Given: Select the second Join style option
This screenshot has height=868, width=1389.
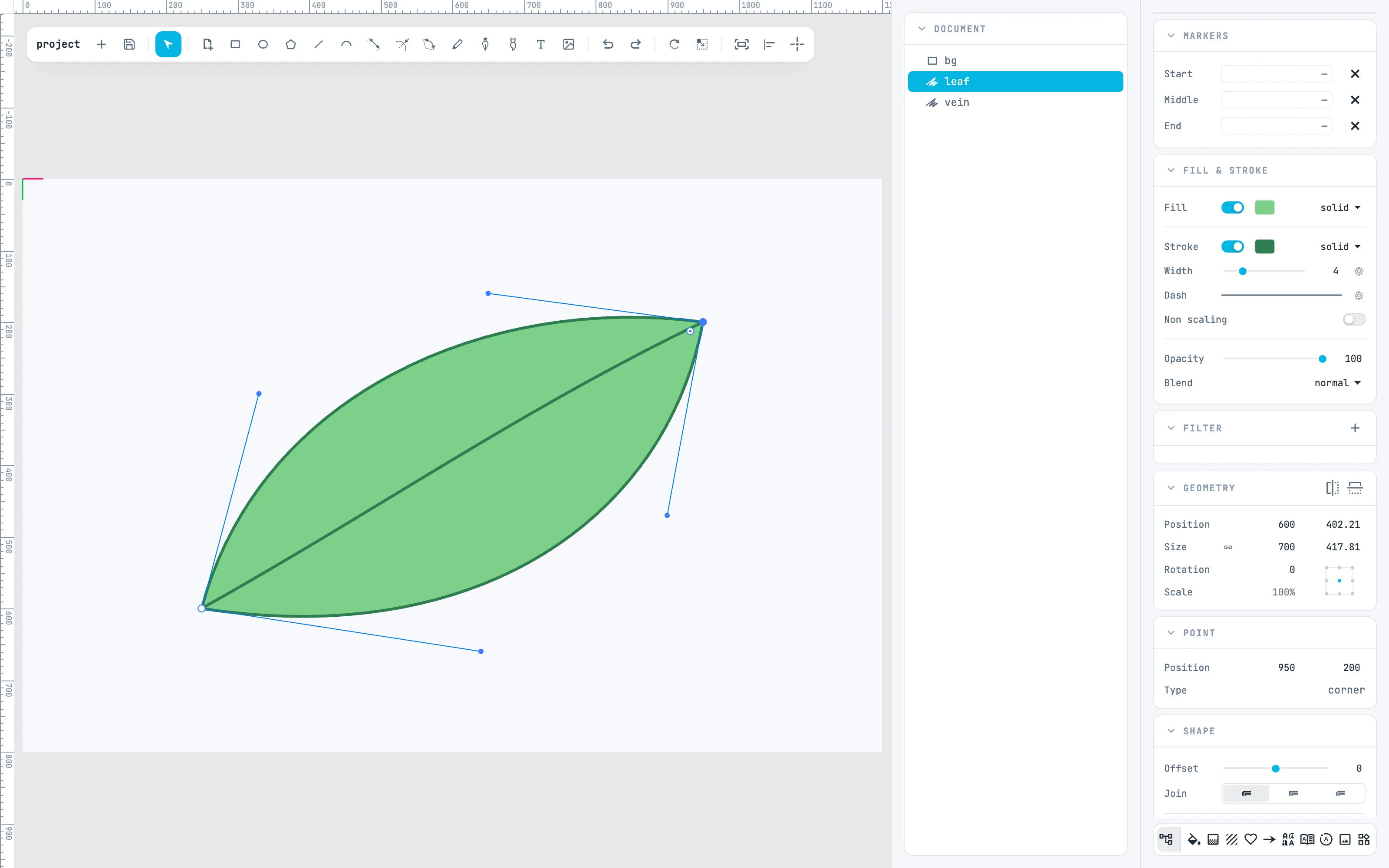Looking at the screenshot, I should click(1293, 793).
